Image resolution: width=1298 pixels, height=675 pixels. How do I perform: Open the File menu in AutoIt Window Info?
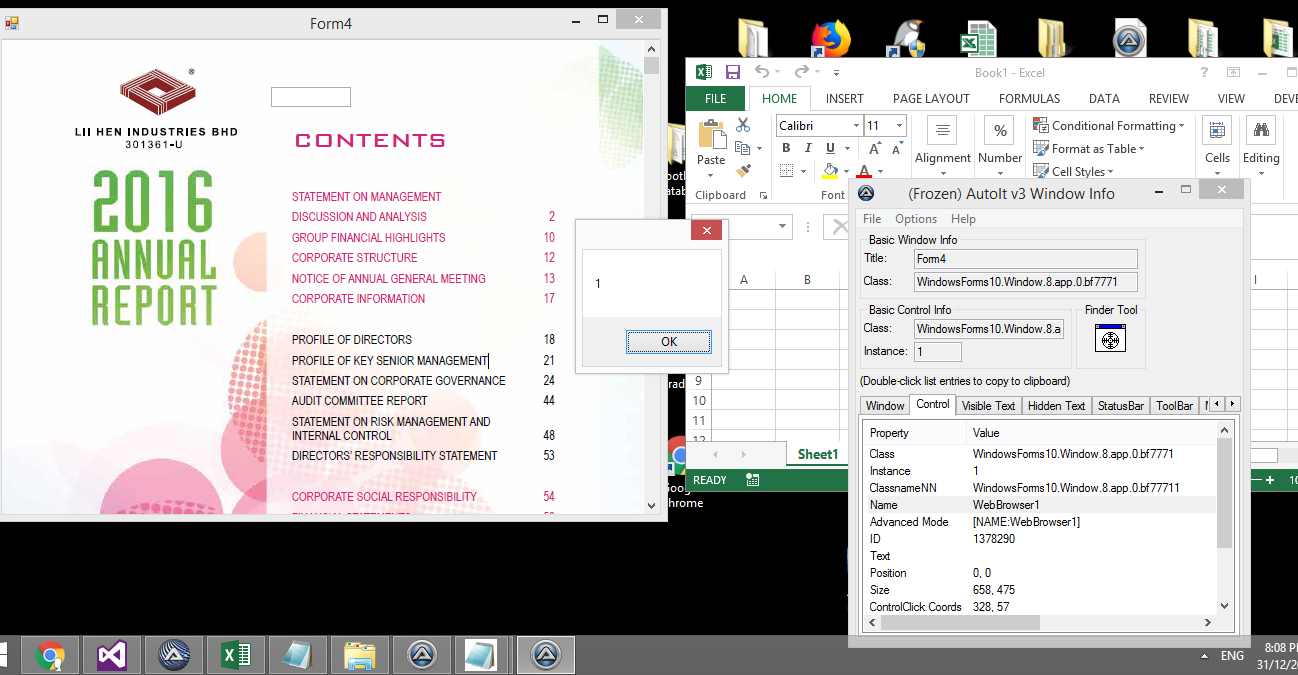point(872,219)
